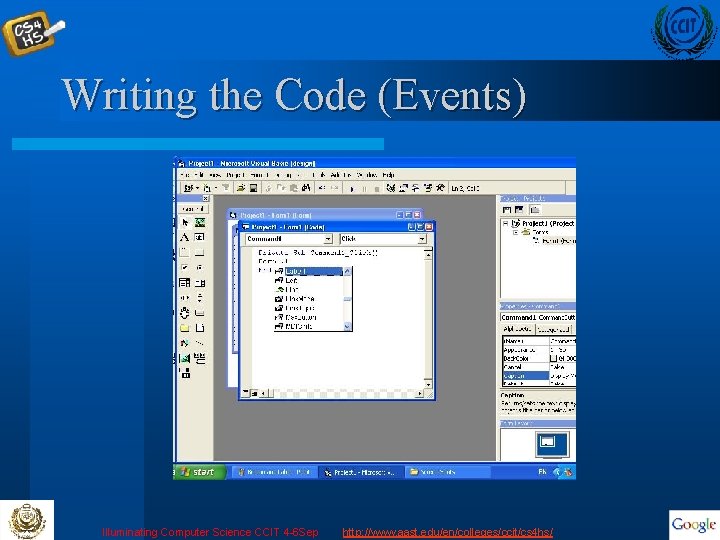Switch to Full Module View in code window
This screenshot has width=720, height=540.
[254, 393]
